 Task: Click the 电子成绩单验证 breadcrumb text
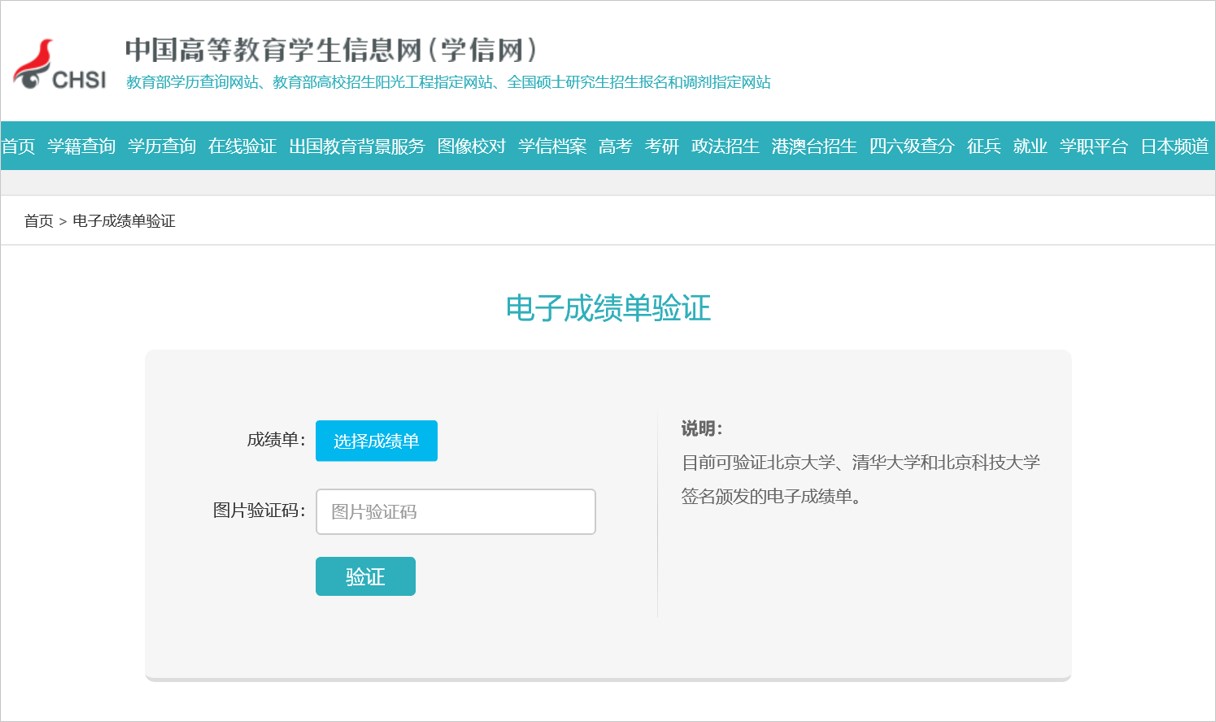coord(124,221)
